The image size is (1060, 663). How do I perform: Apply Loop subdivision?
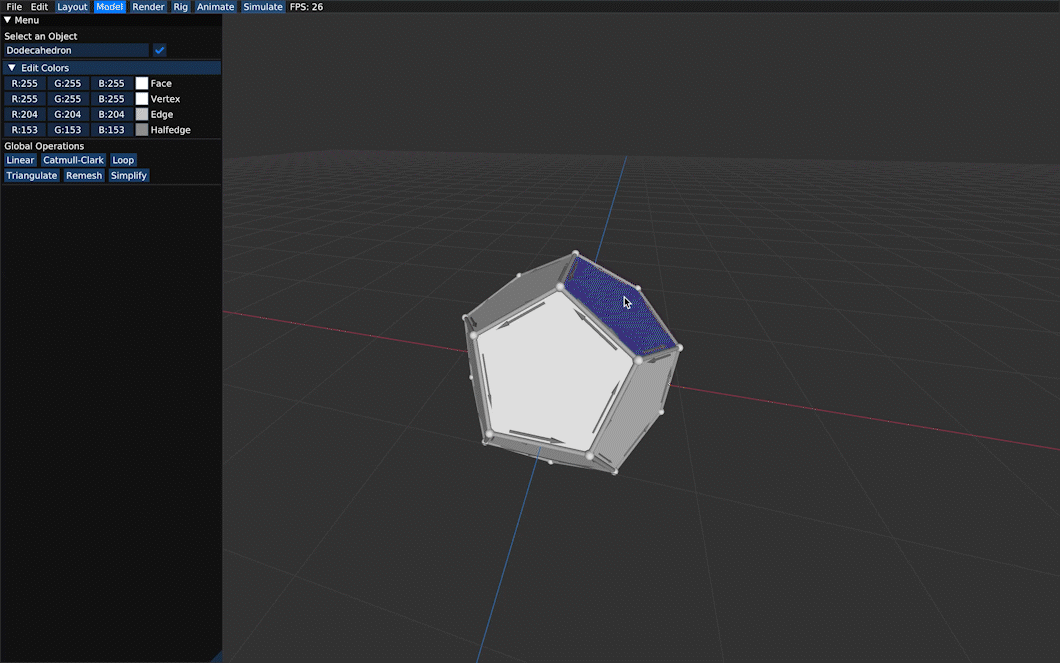point(123,160)
